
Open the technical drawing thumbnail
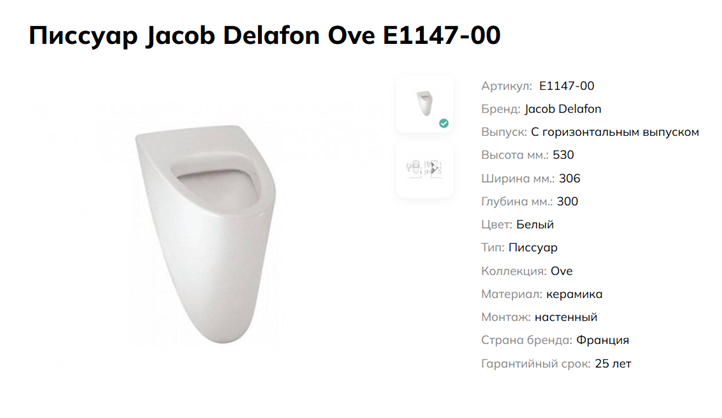click(423, 168)
